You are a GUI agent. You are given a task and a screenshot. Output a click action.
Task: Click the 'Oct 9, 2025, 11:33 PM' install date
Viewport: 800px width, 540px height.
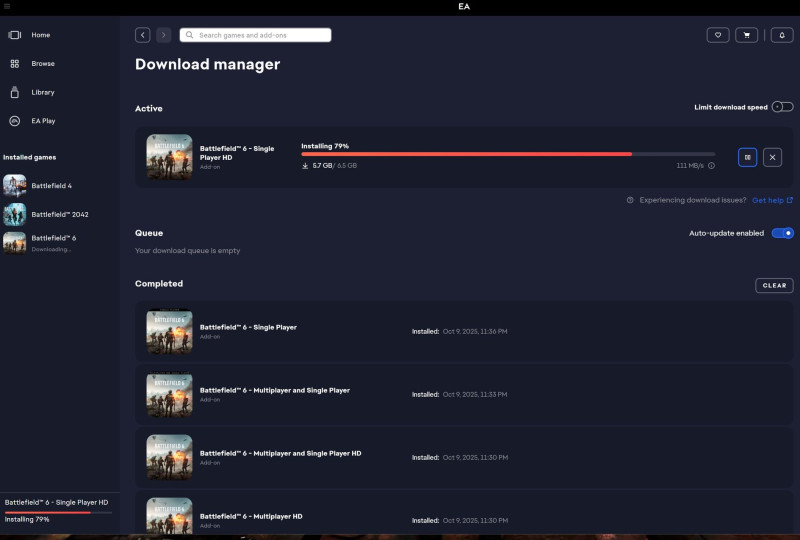point(475,395)
